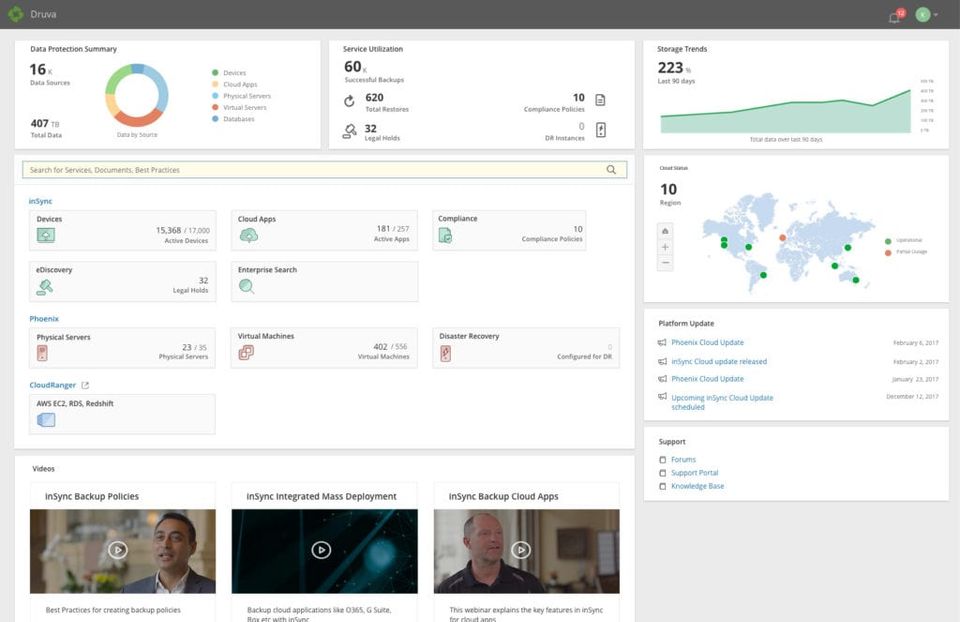960x622 pixels.
Task: Zoom out on the cloud status map
Action: point(665,263)
